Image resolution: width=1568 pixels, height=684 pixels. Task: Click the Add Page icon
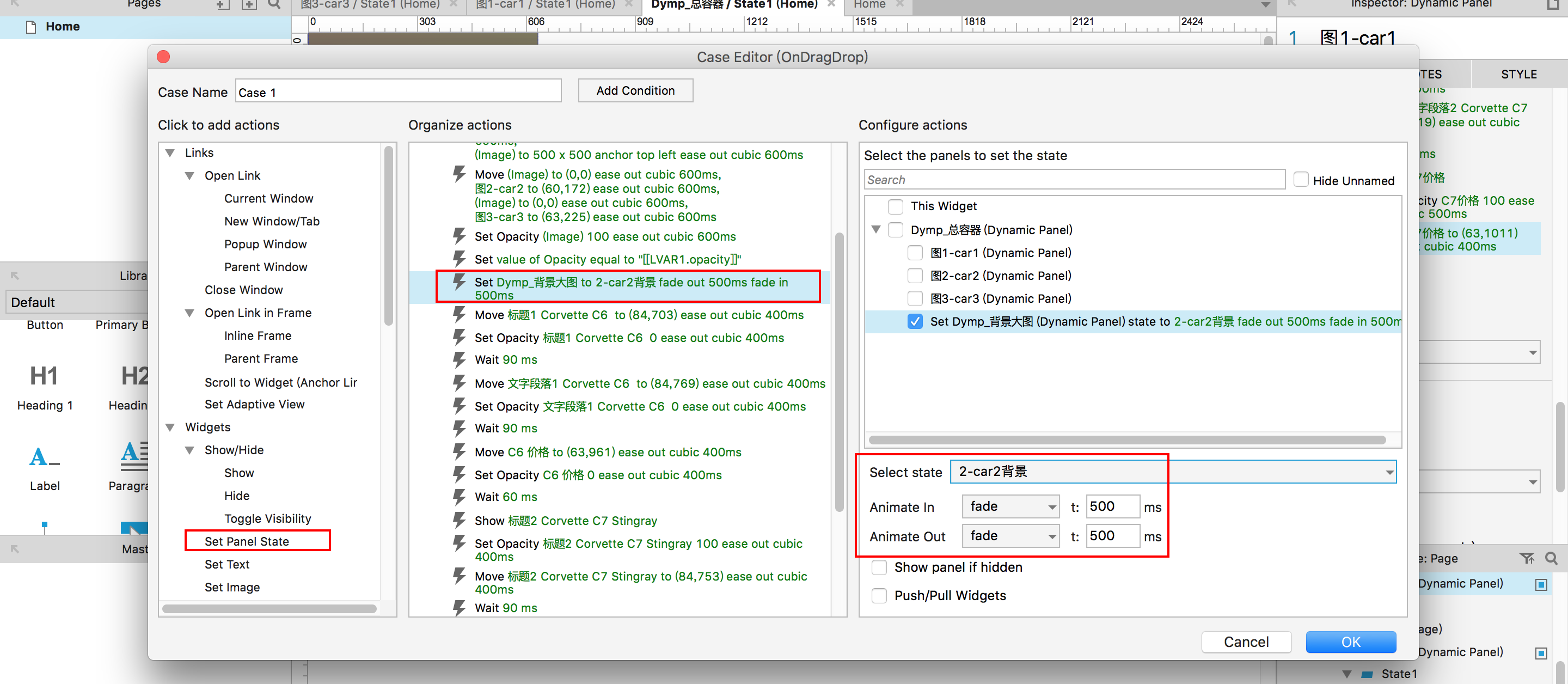pos(223,5)
